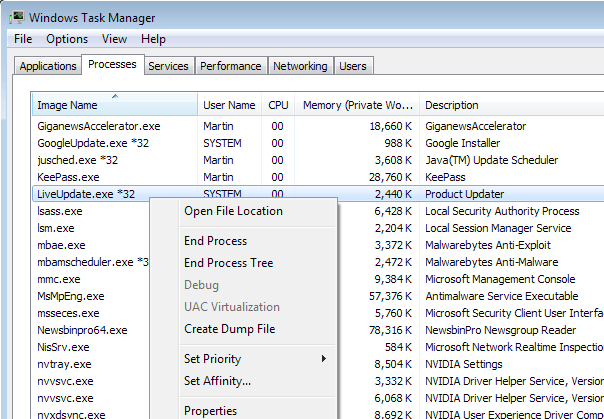Switch to the Applications tab
This screenshot has width=604, height=419.
(48, 66)
